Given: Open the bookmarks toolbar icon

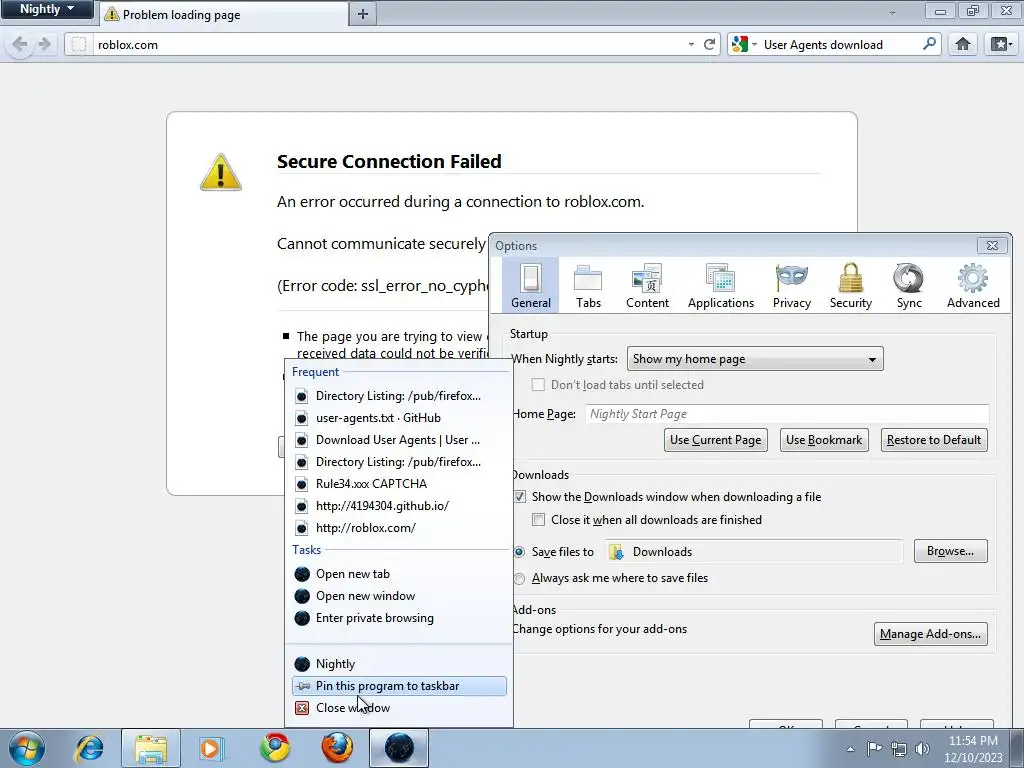Looking at the screenshot, I should click(x=1000, y=44).
